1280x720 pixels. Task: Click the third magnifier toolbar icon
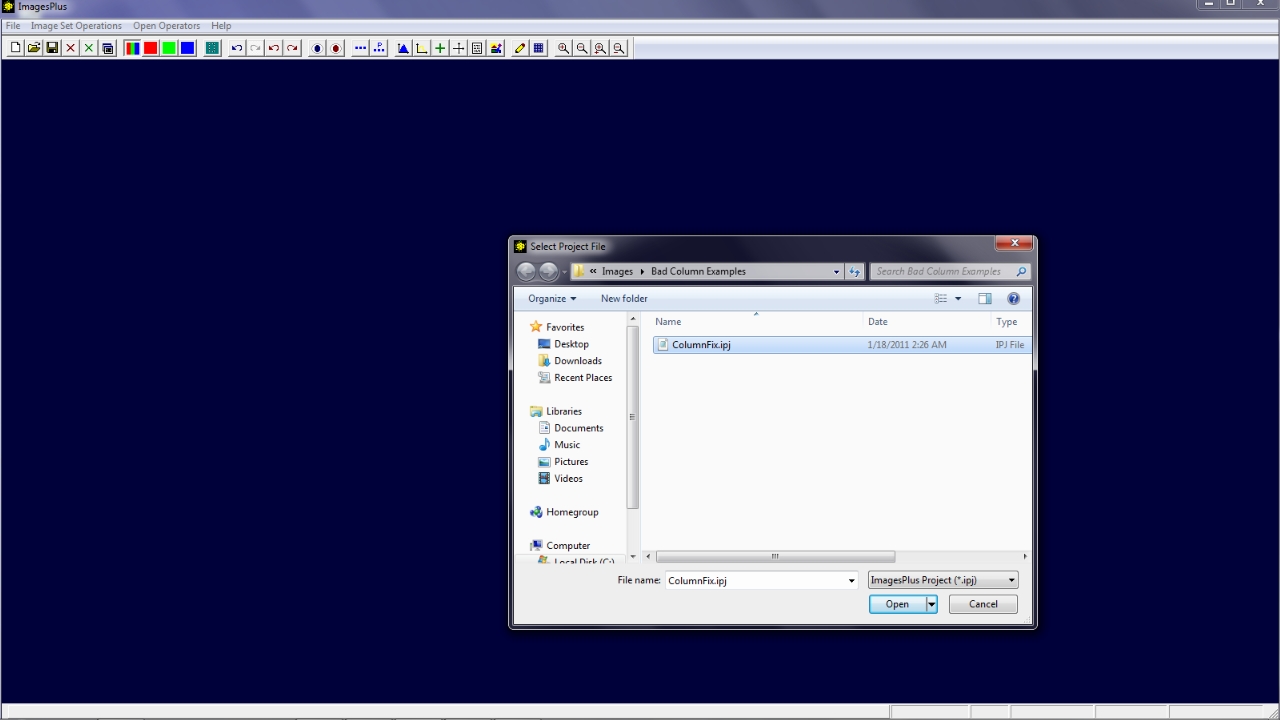point(600,48)
